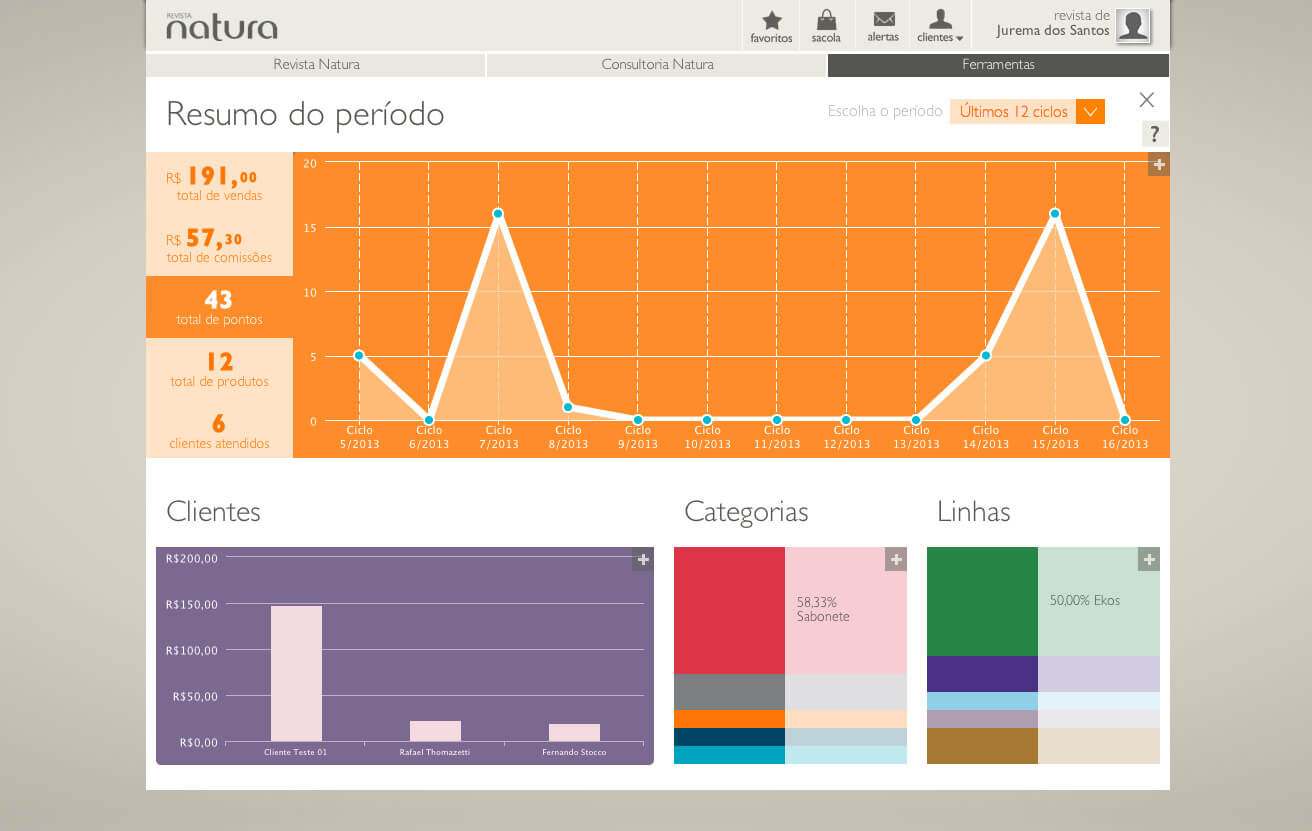Open the clientes dropdown menu
Viewport: 1312px width, 831px height.
pos(940,25)
